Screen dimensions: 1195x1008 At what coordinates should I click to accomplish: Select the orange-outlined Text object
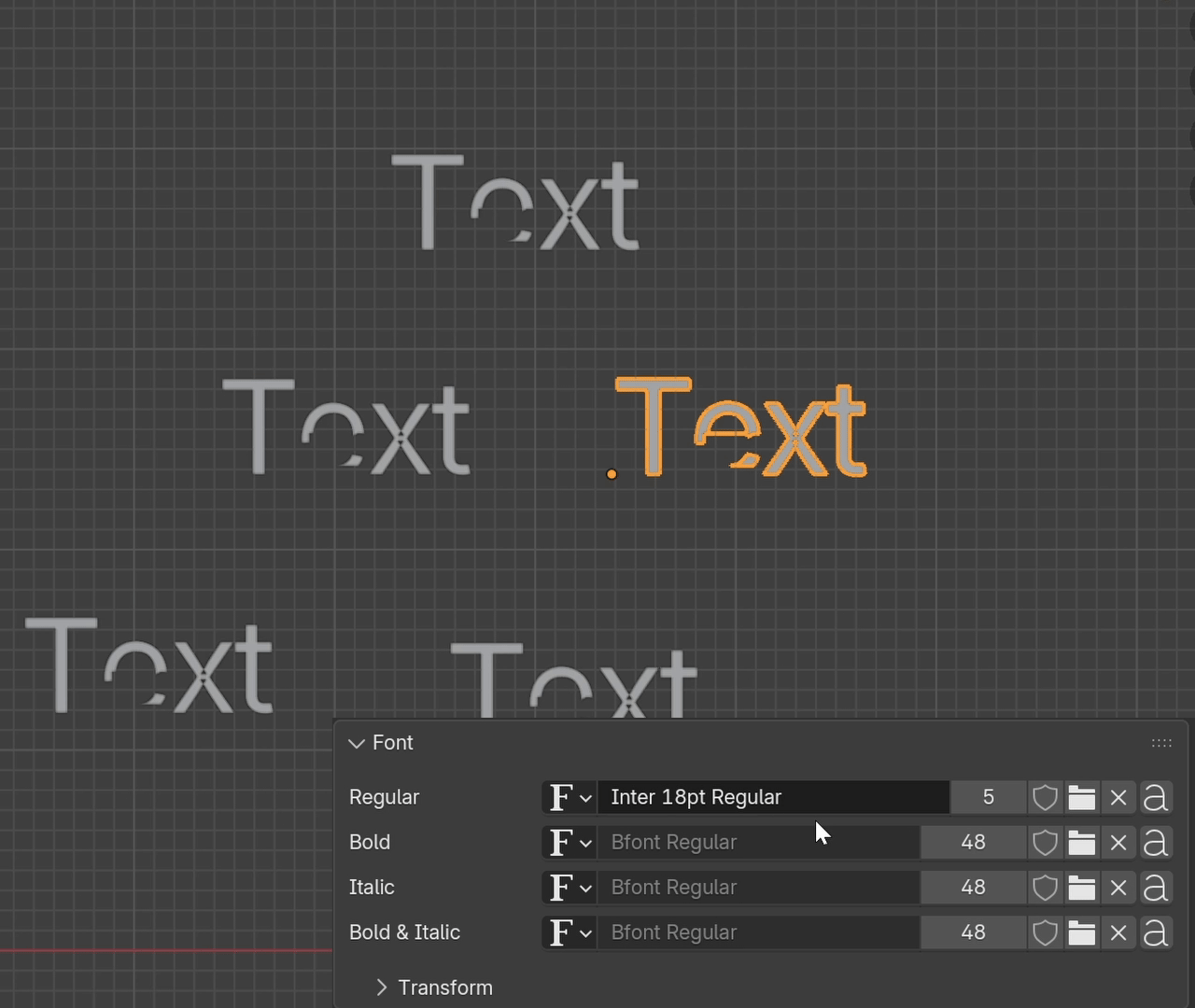pyautogui.click(x=742, y=427)
